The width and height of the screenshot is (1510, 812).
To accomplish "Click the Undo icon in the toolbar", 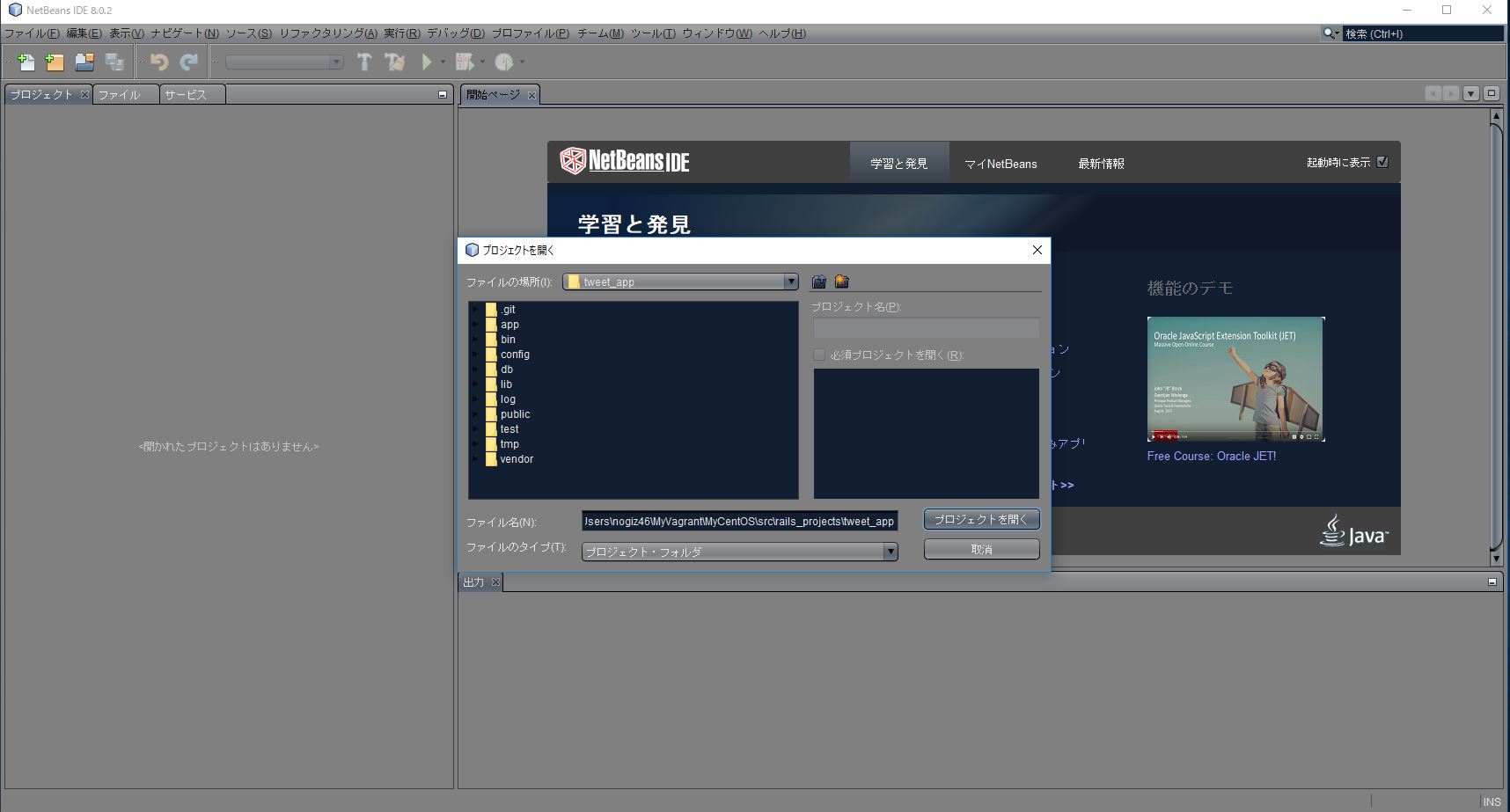I will 158,62.
